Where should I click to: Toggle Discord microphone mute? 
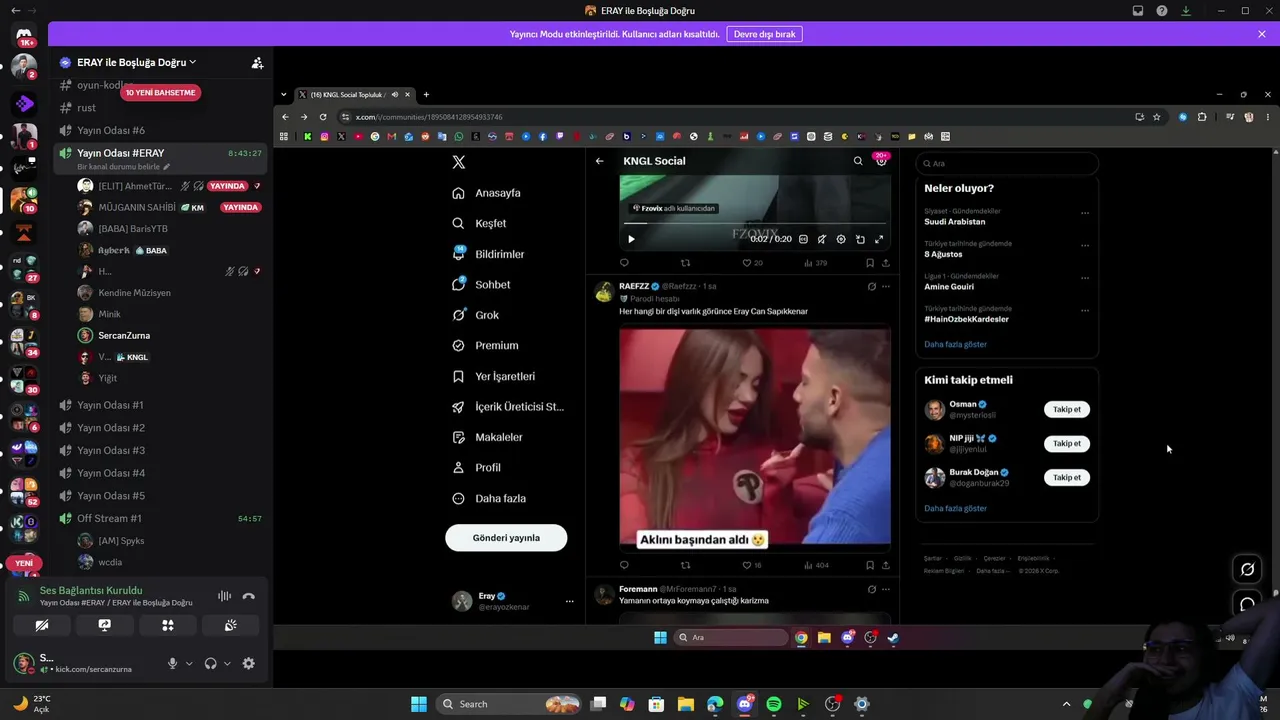tap(172, 663)
